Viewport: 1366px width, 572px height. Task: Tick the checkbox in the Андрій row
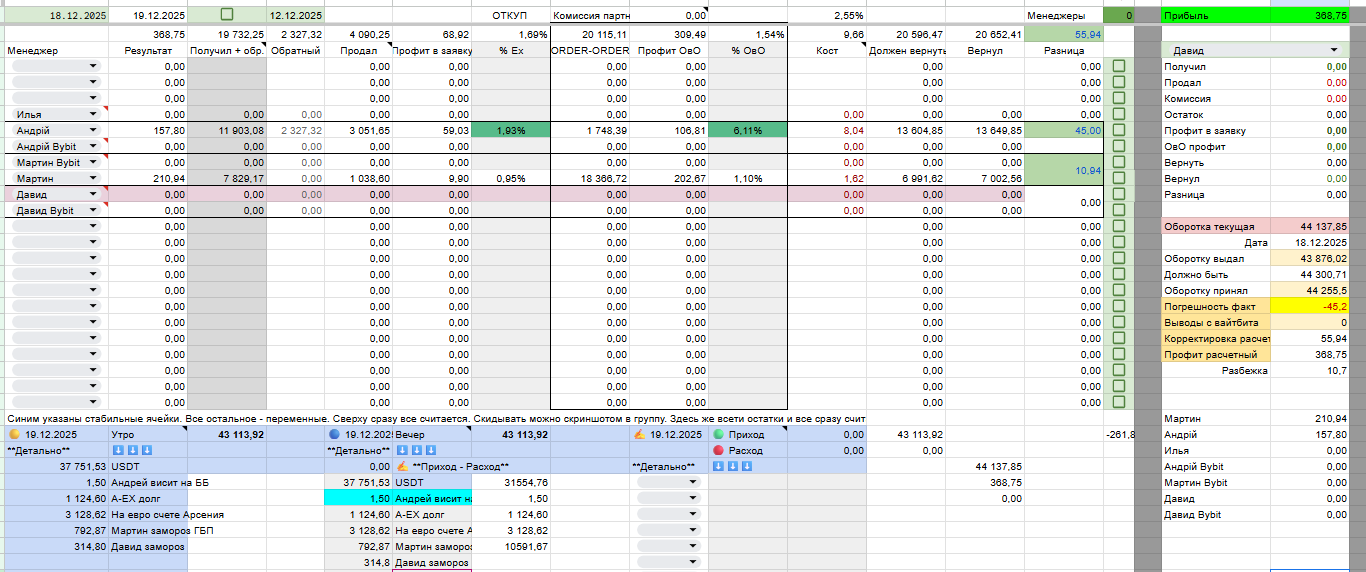(1119, 130)
